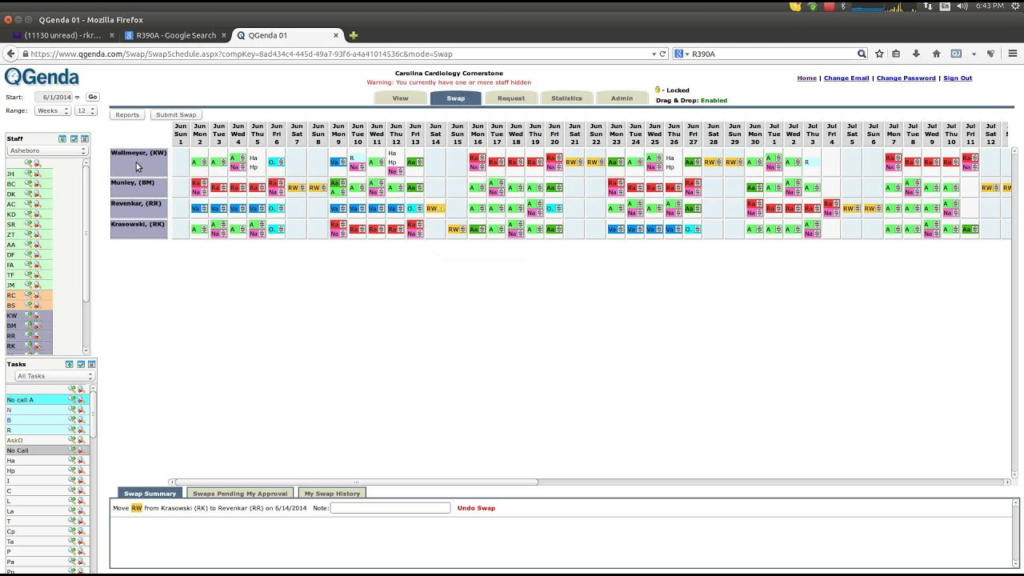Click the red X icon in Staff header
The height and width of the screenshot is (576, 1024).
[85, 138]
